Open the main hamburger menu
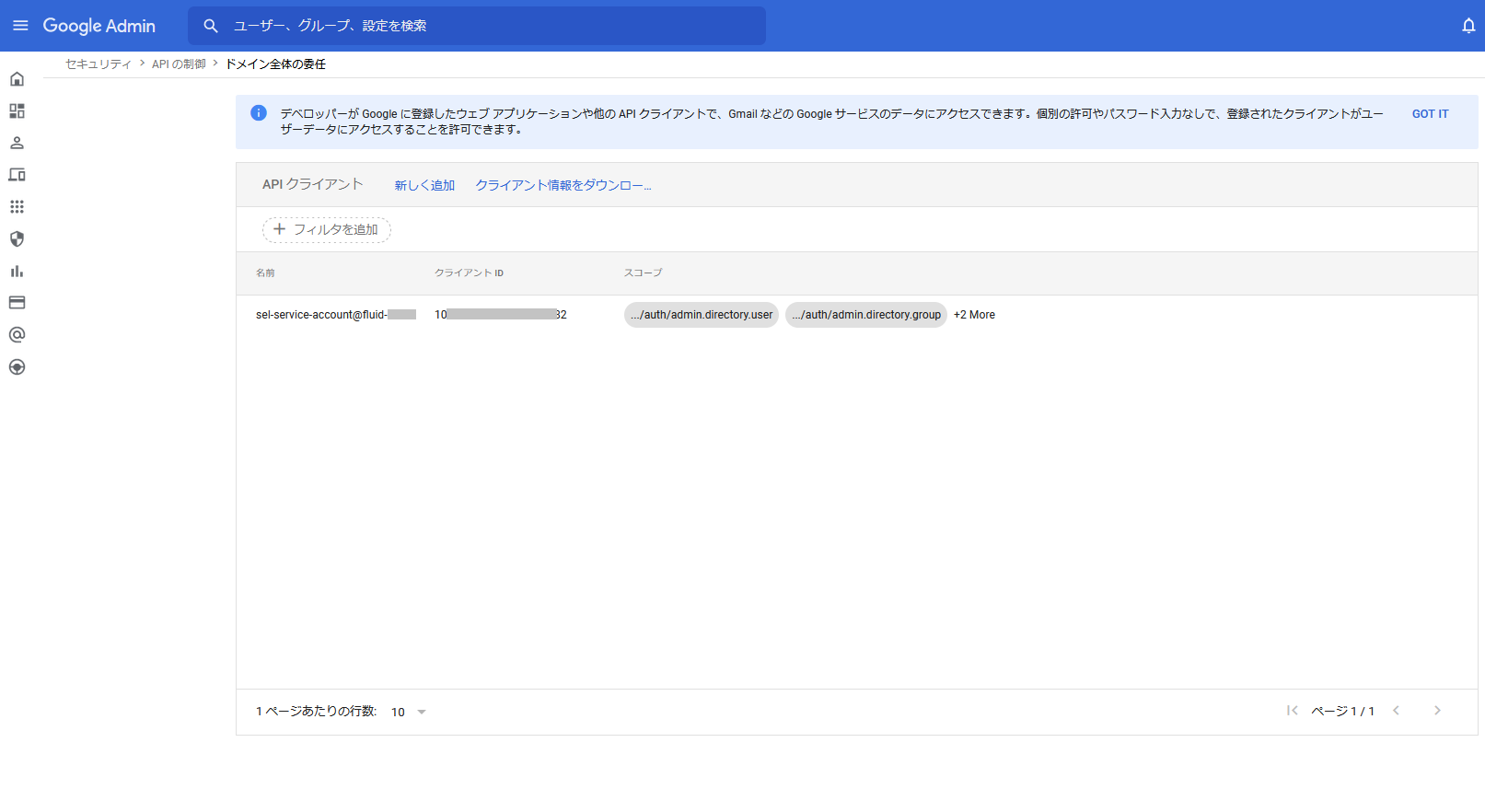 pos(20,26)
